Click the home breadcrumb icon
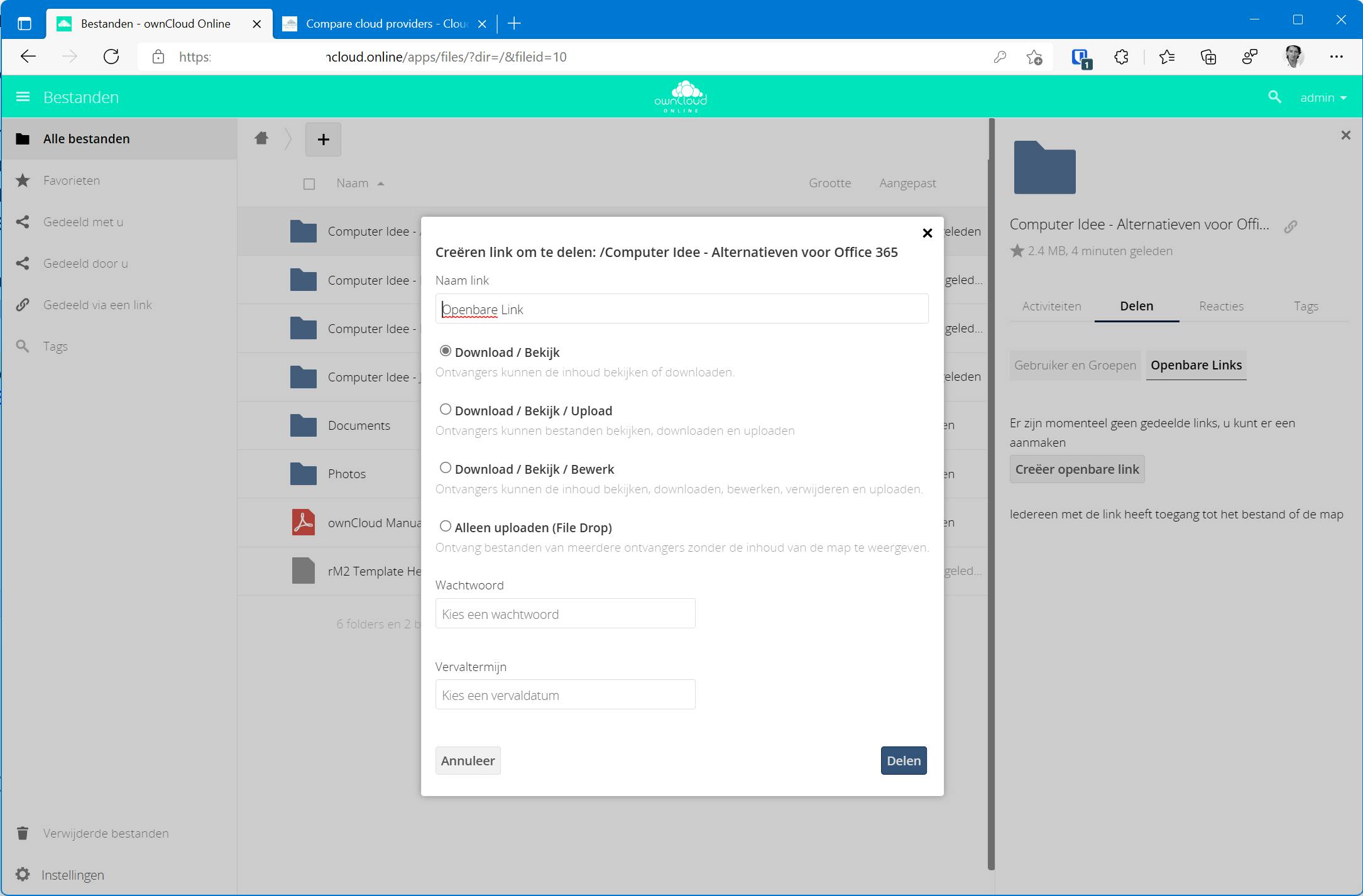The image size is (1363, 896). click(261, 138)
